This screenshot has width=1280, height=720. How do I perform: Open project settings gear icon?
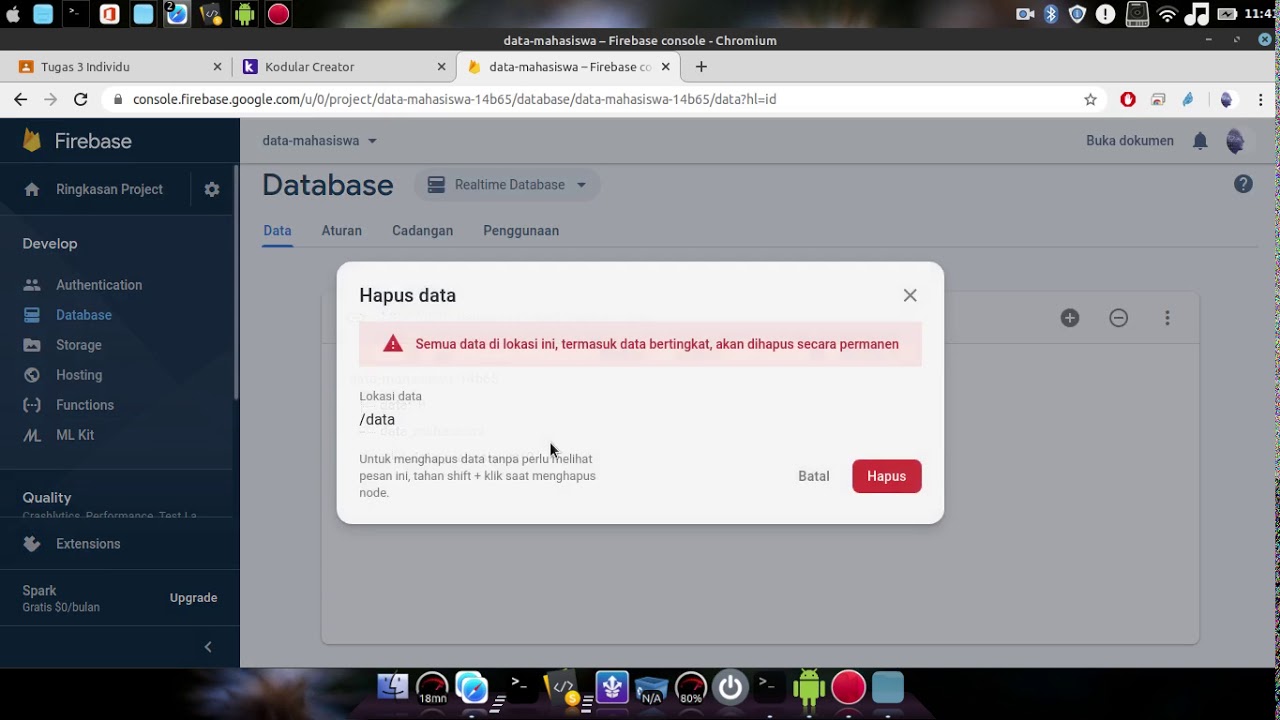coord(212,189)
